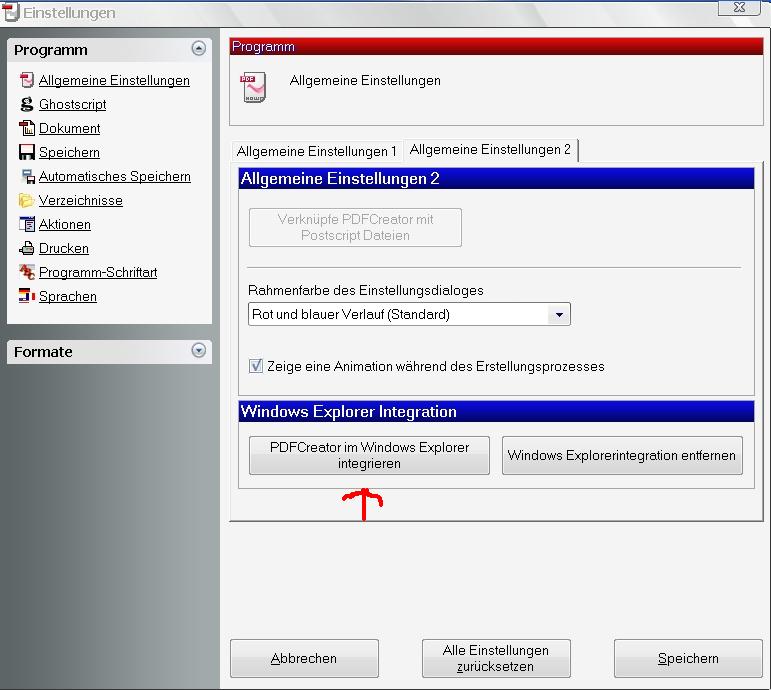Viewport: 771px width, 690px height.
Task: Click the Sprachen flag icon
Action: click(x=27, y=296)
